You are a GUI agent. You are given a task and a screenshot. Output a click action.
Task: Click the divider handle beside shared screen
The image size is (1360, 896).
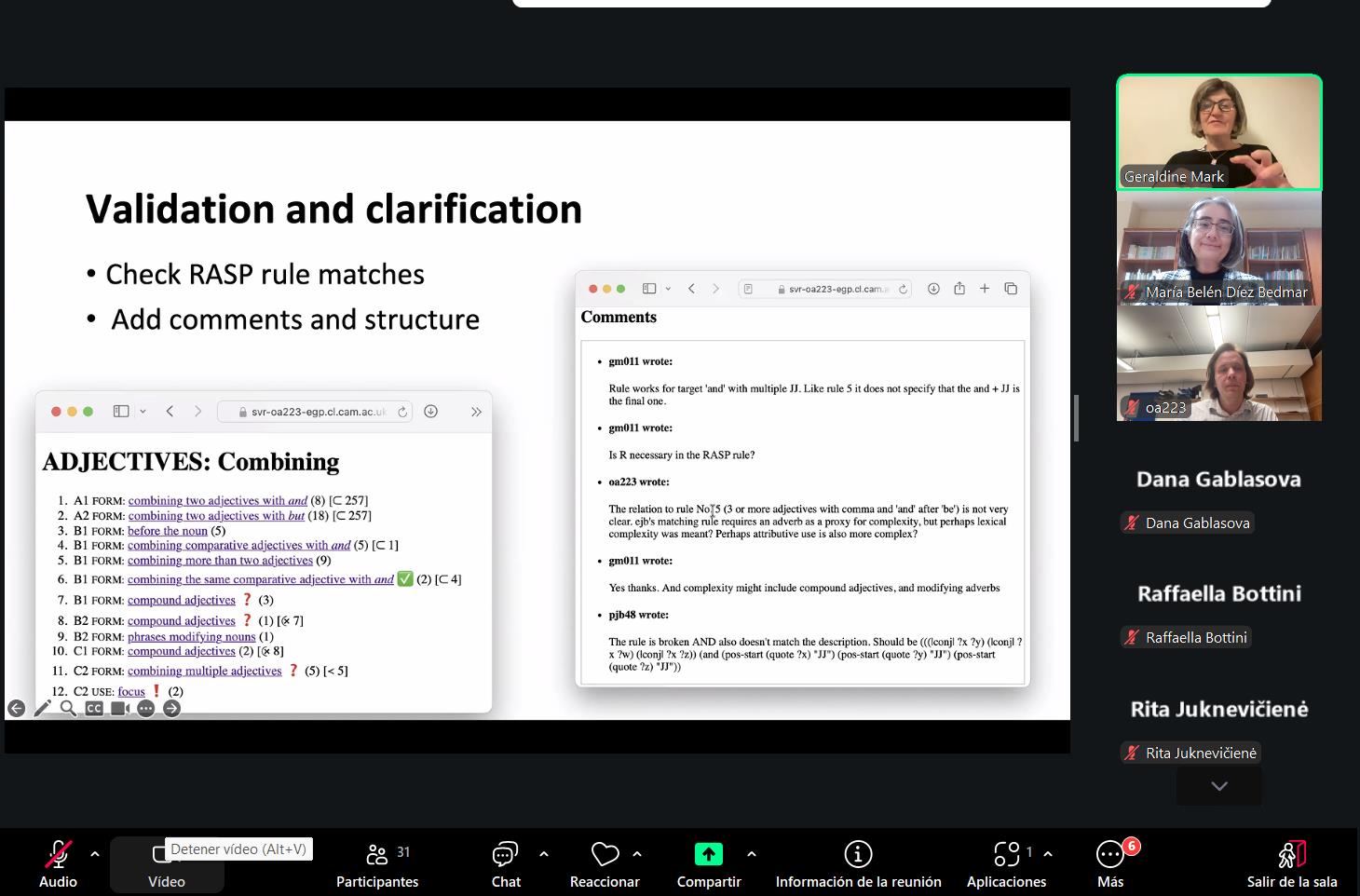point(1076,418)
